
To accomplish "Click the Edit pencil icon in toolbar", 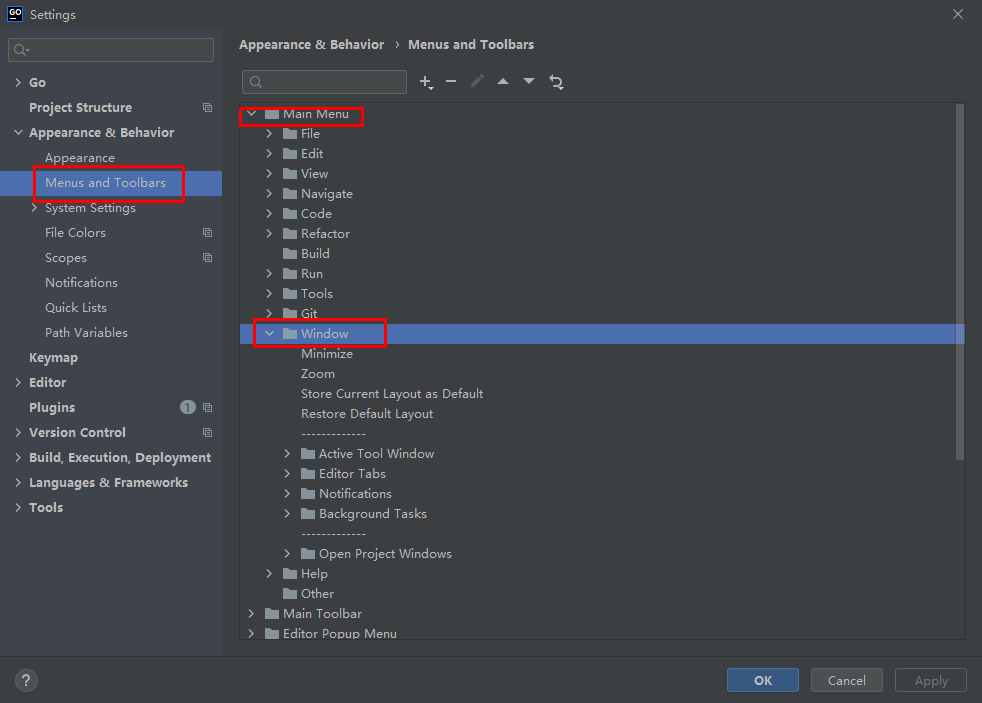I will (x=477, y=81).
